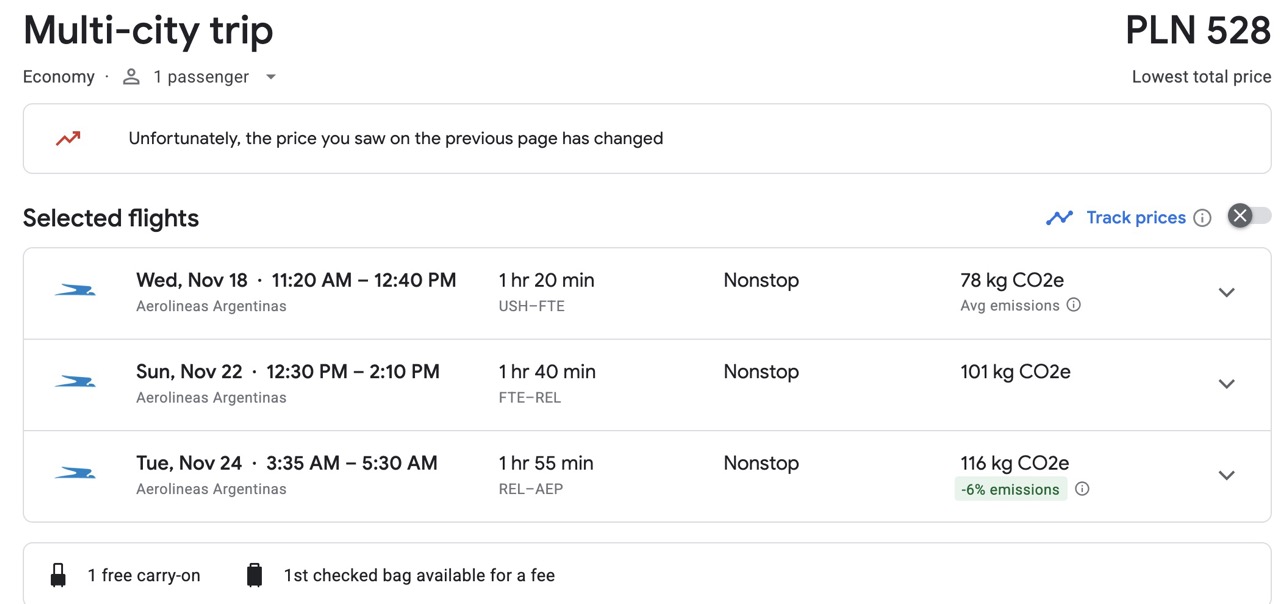Select the -6% emissions badge
This screenshot has height=604, width=1280.
(1011, 489)
